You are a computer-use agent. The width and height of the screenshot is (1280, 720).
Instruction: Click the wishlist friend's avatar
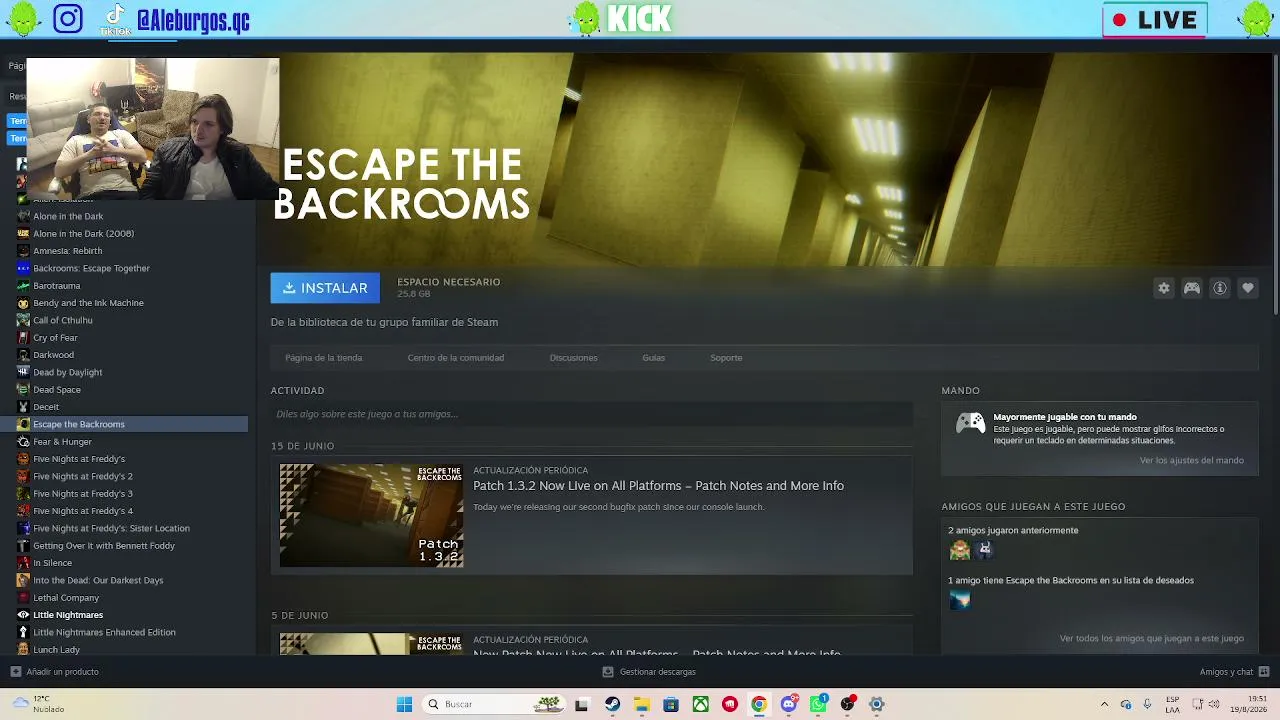point(960,599)
